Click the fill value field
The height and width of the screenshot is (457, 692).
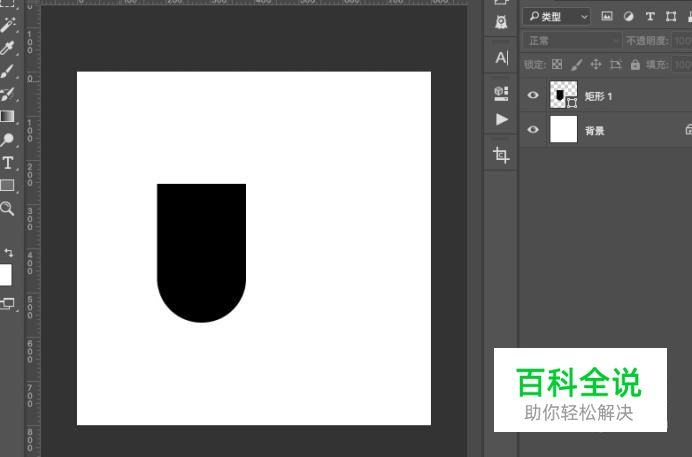click(x=682, y=65)
